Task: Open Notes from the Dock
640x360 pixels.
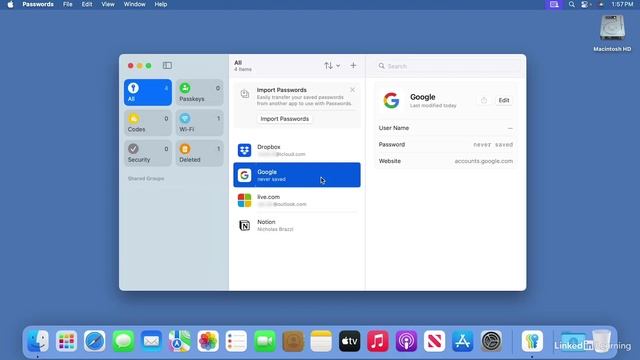Action: click(x=321, y=341)
